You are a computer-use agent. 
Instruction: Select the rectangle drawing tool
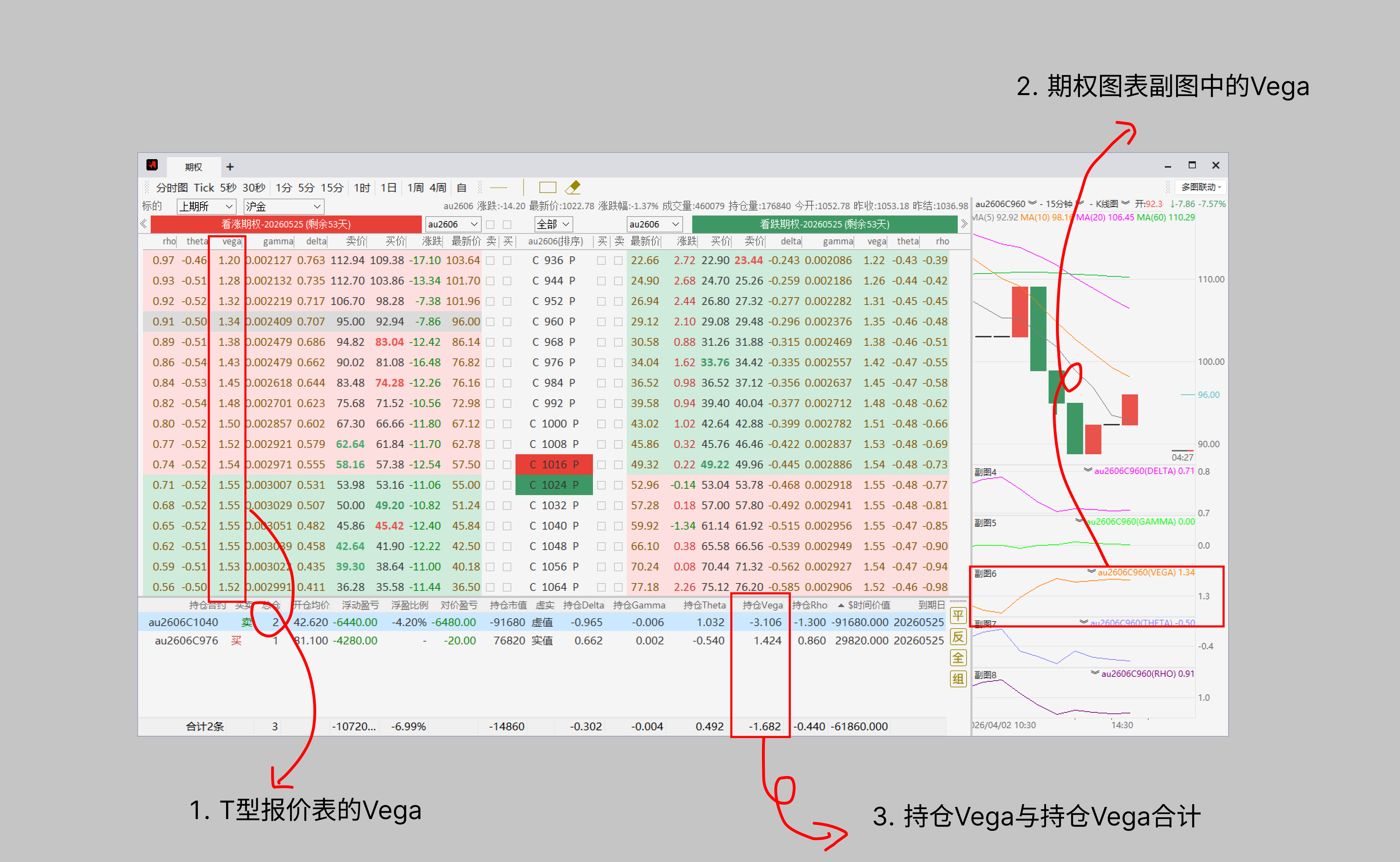coord(547,187)
